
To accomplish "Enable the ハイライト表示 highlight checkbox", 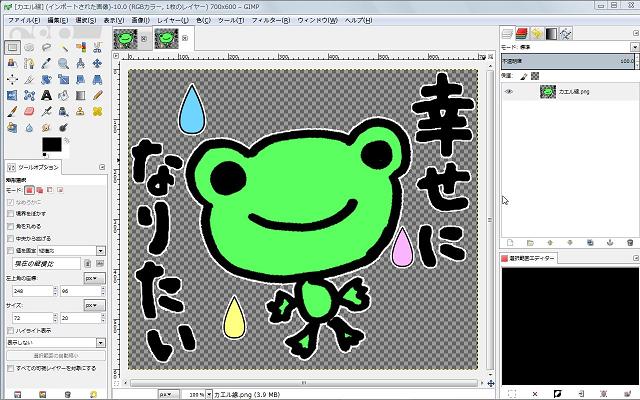I will pos(11,330).
